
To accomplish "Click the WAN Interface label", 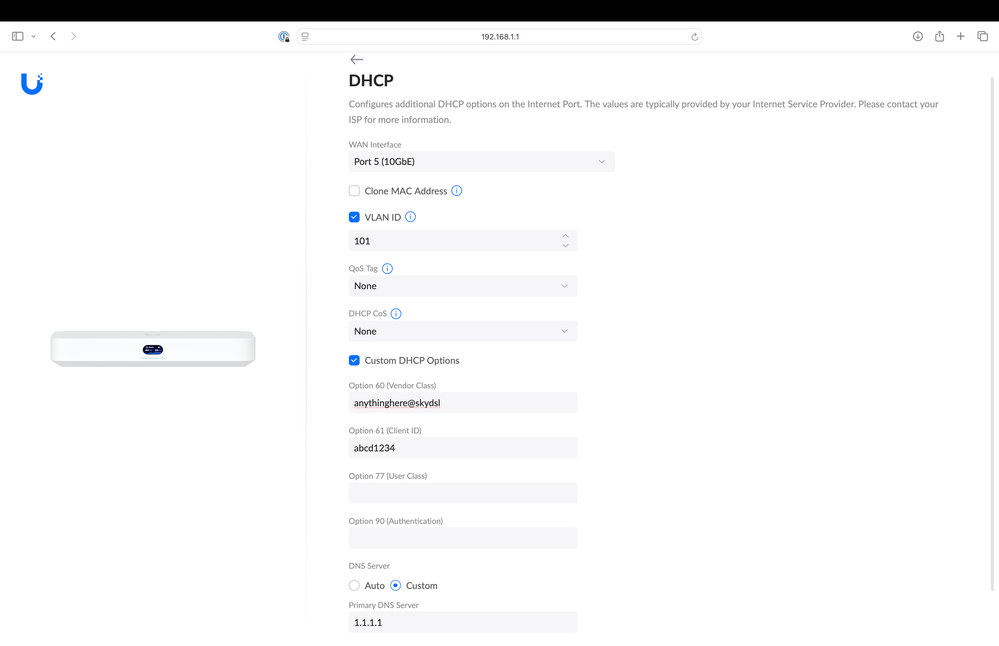I will (375, 145).
